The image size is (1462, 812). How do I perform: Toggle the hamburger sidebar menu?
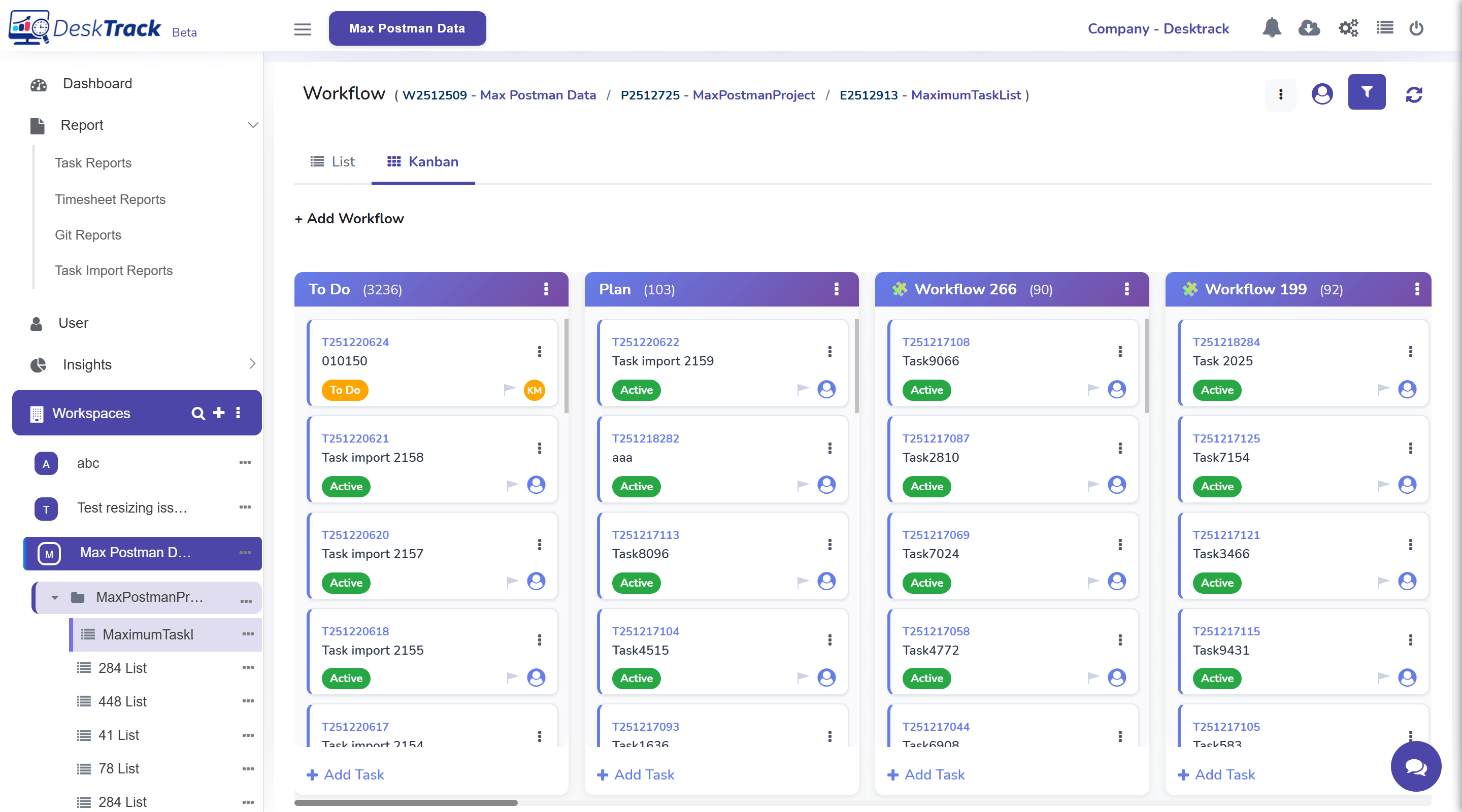tap(302, 29)
